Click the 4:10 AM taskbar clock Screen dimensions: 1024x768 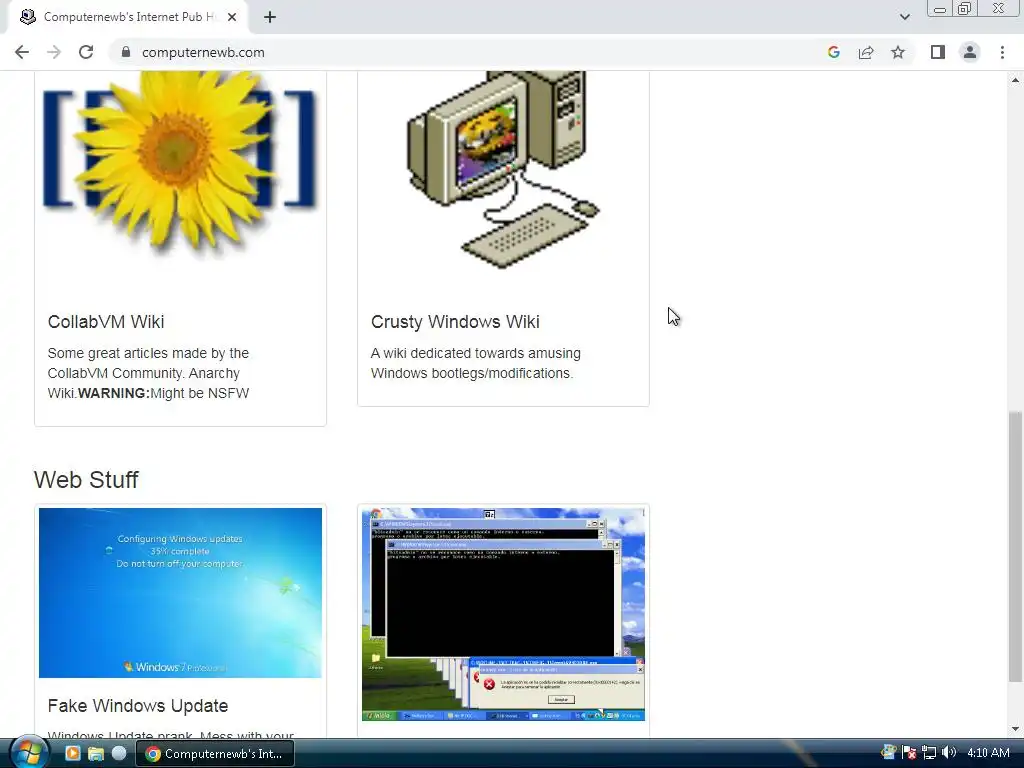[988, 753]
